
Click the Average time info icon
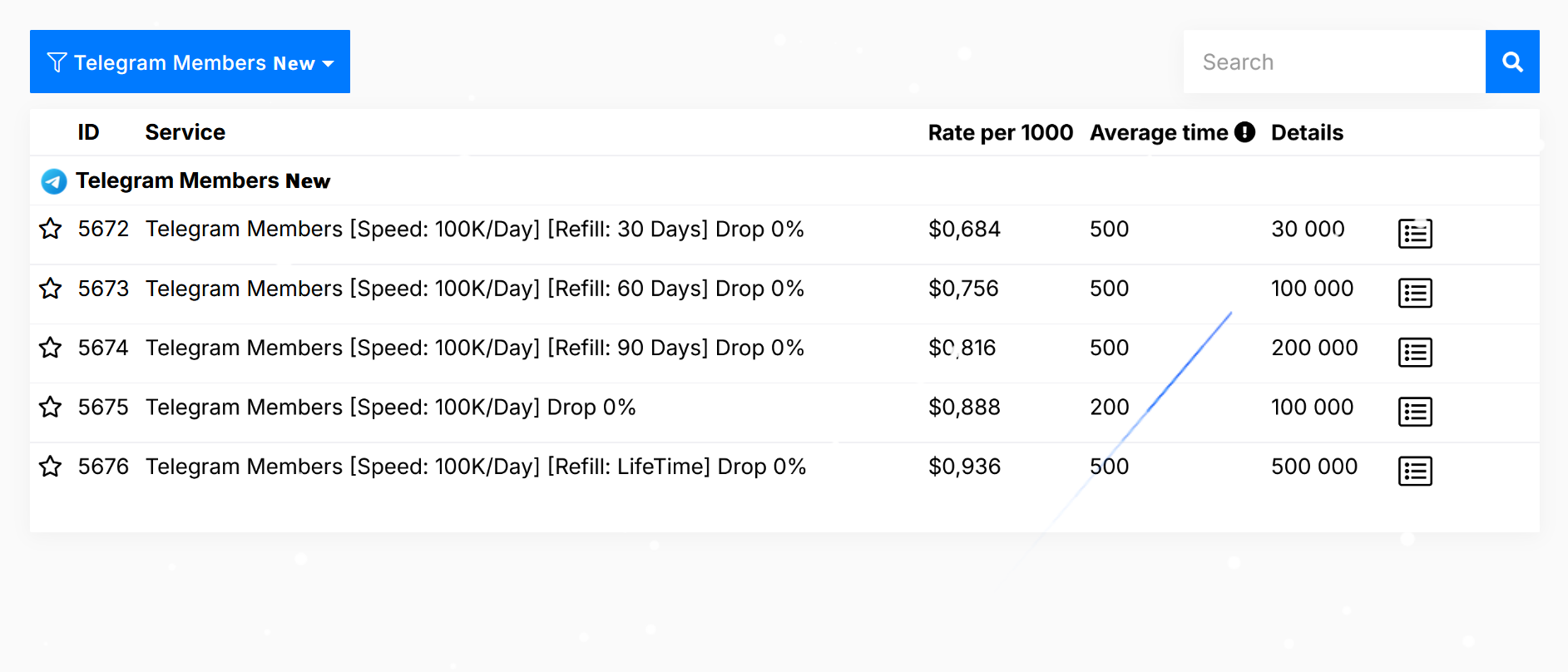1244,132
